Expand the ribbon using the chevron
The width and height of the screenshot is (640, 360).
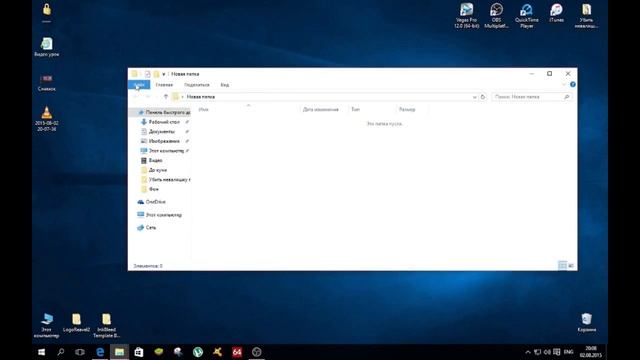coord(564,84)
